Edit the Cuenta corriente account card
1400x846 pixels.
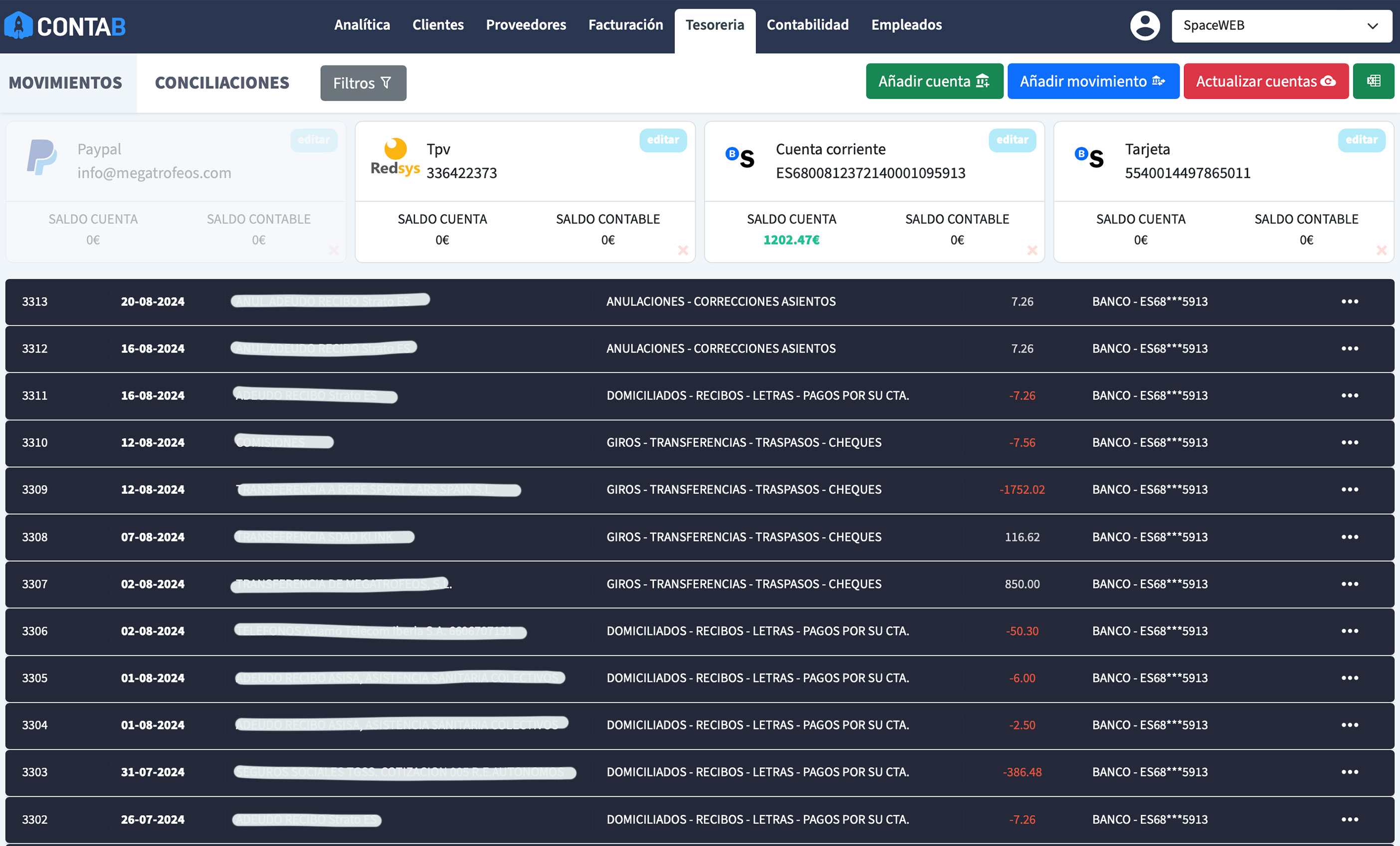tap(1011, 140)
